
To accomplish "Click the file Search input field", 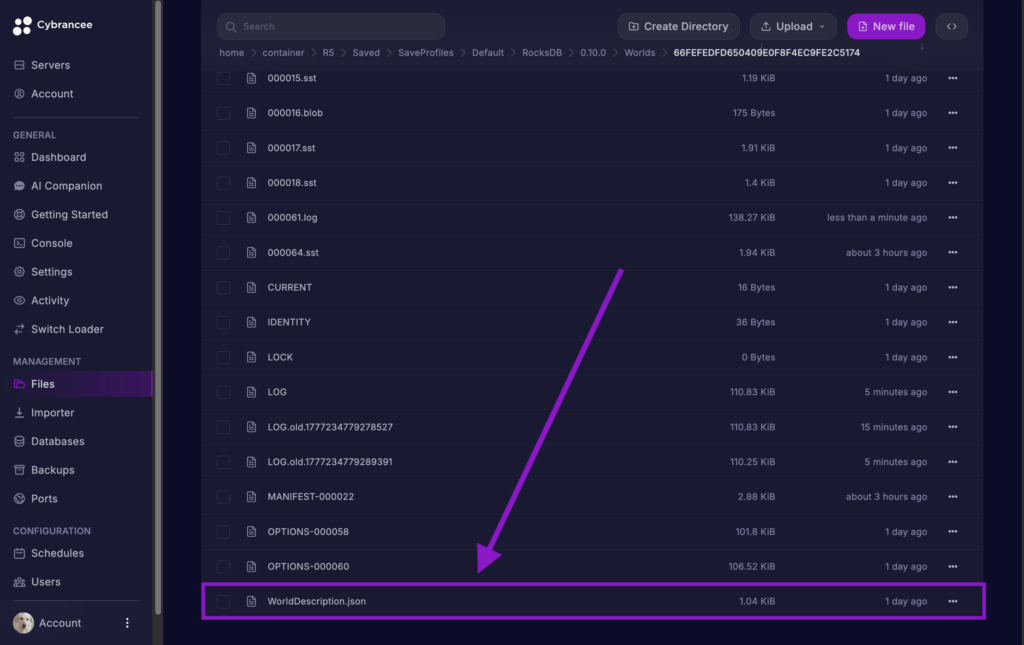I will pyautogui.click(x=331, y=27).
